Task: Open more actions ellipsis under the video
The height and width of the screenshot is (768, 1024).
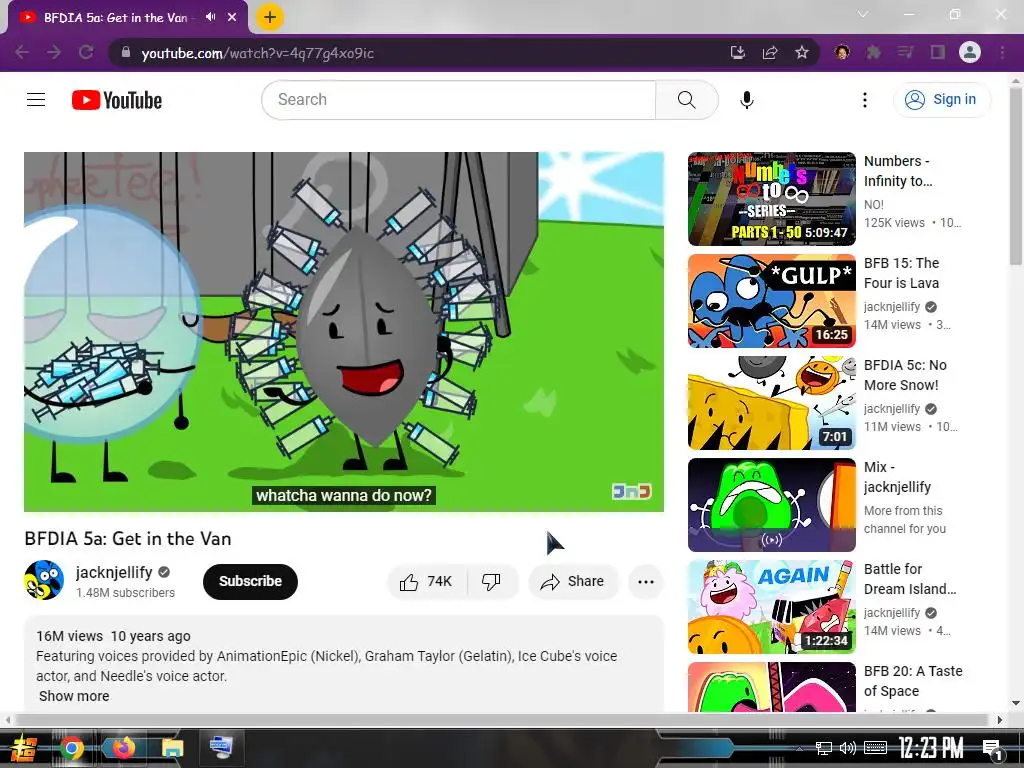Action: 645,581
